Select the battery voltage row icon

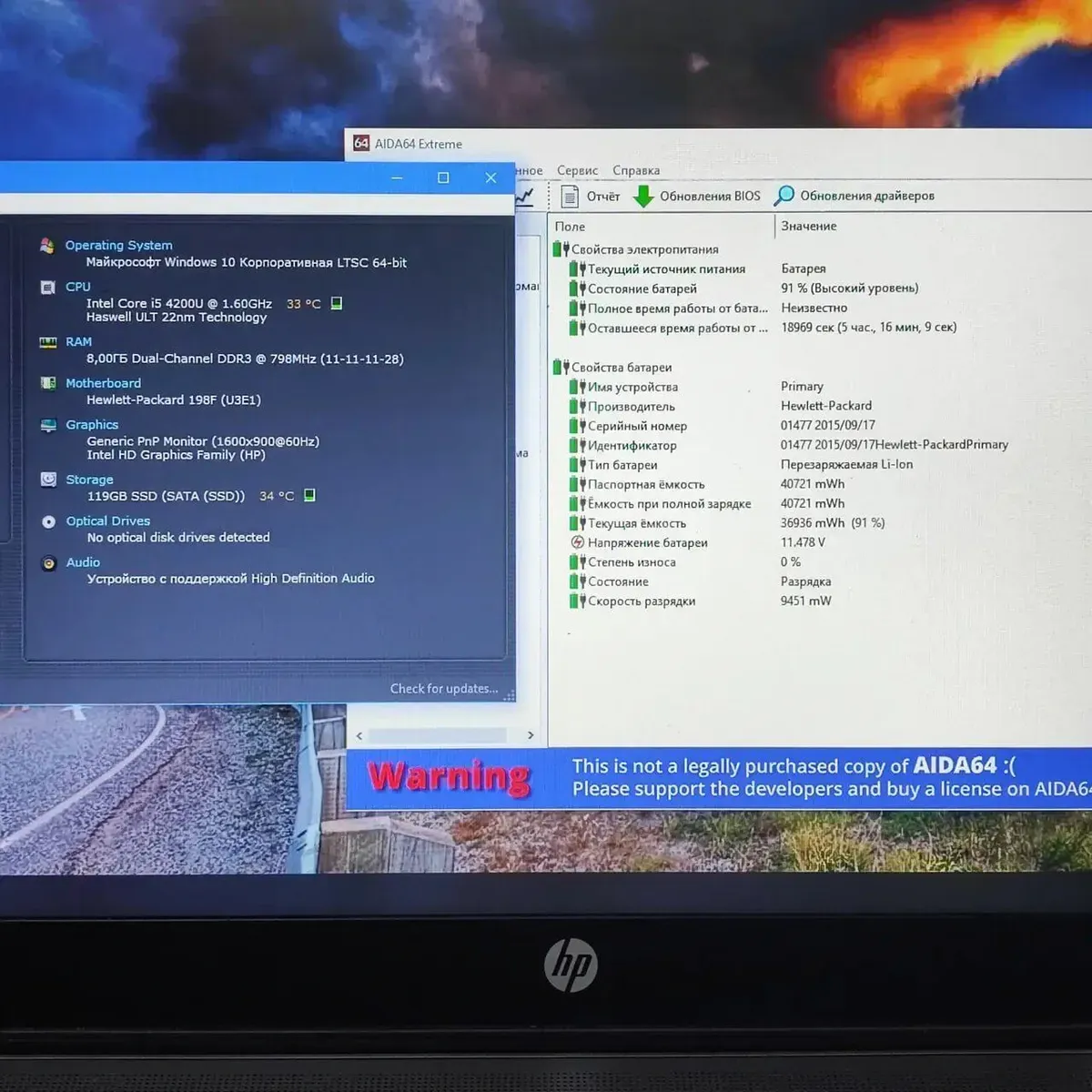click(577, 542)
